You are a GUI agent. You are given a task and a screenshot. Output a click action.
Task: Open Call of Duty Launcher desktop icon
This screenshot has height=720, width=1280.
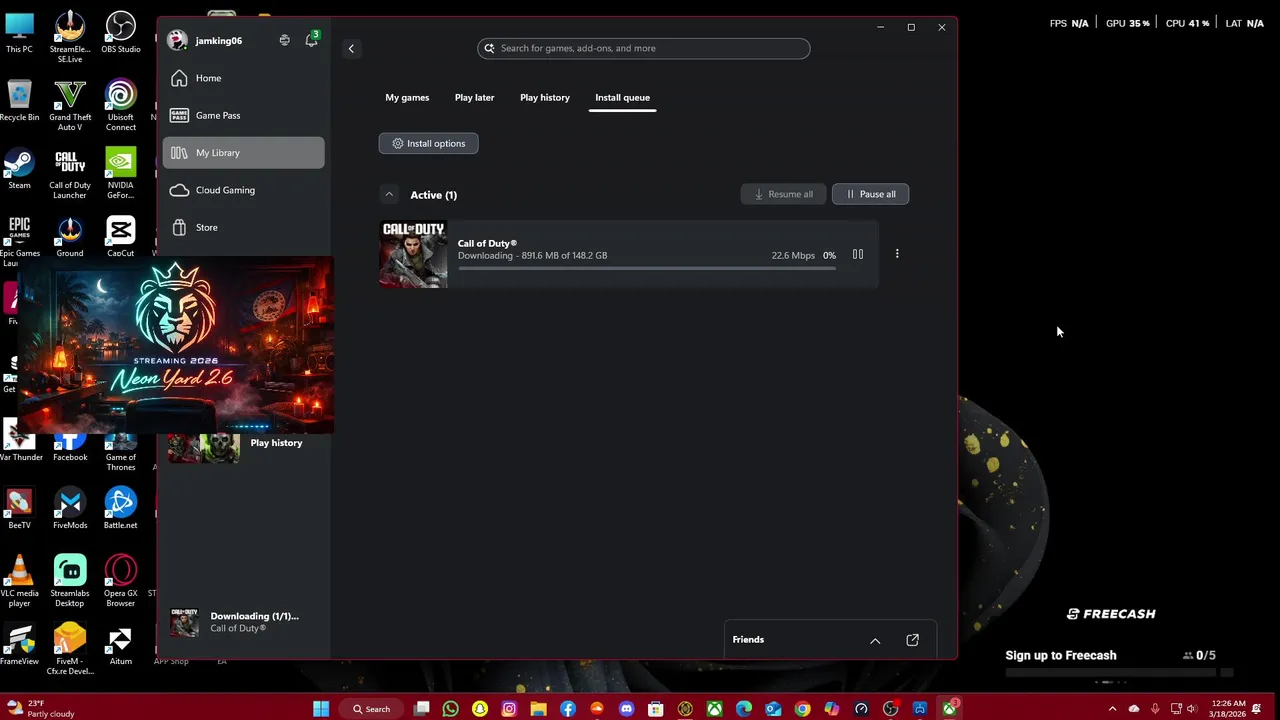point(70,174)
